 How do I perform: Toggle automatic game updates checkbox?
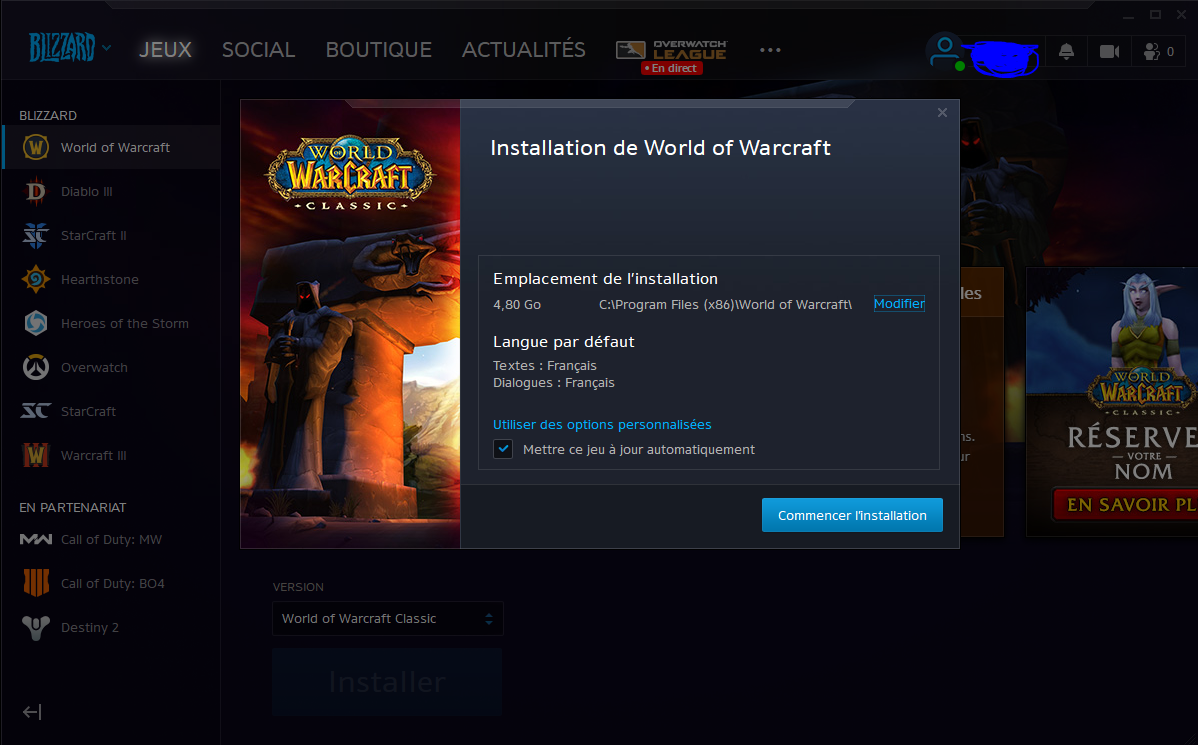click(x=503, y=449)
